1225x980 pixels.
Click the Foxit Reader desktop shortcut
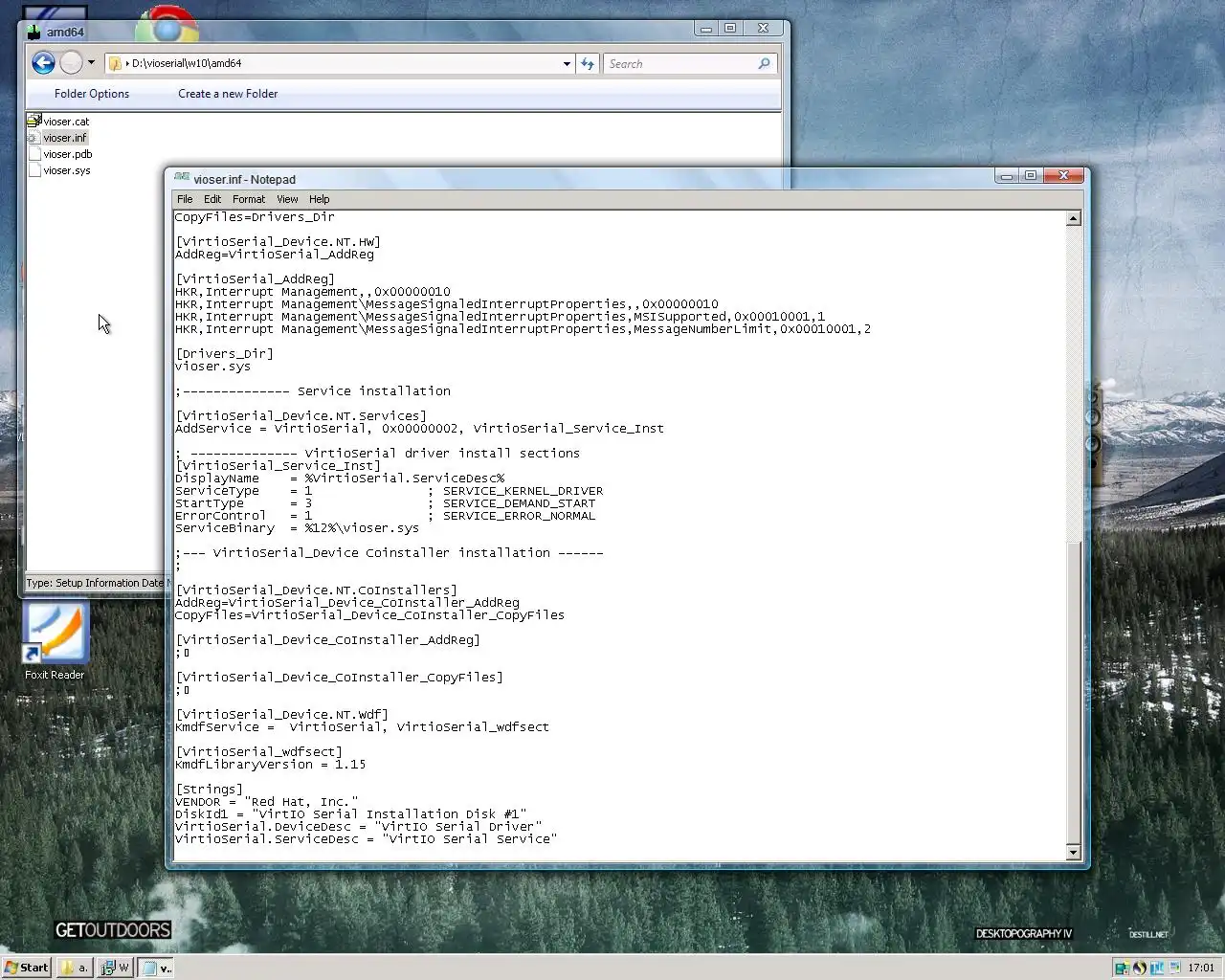55,640
